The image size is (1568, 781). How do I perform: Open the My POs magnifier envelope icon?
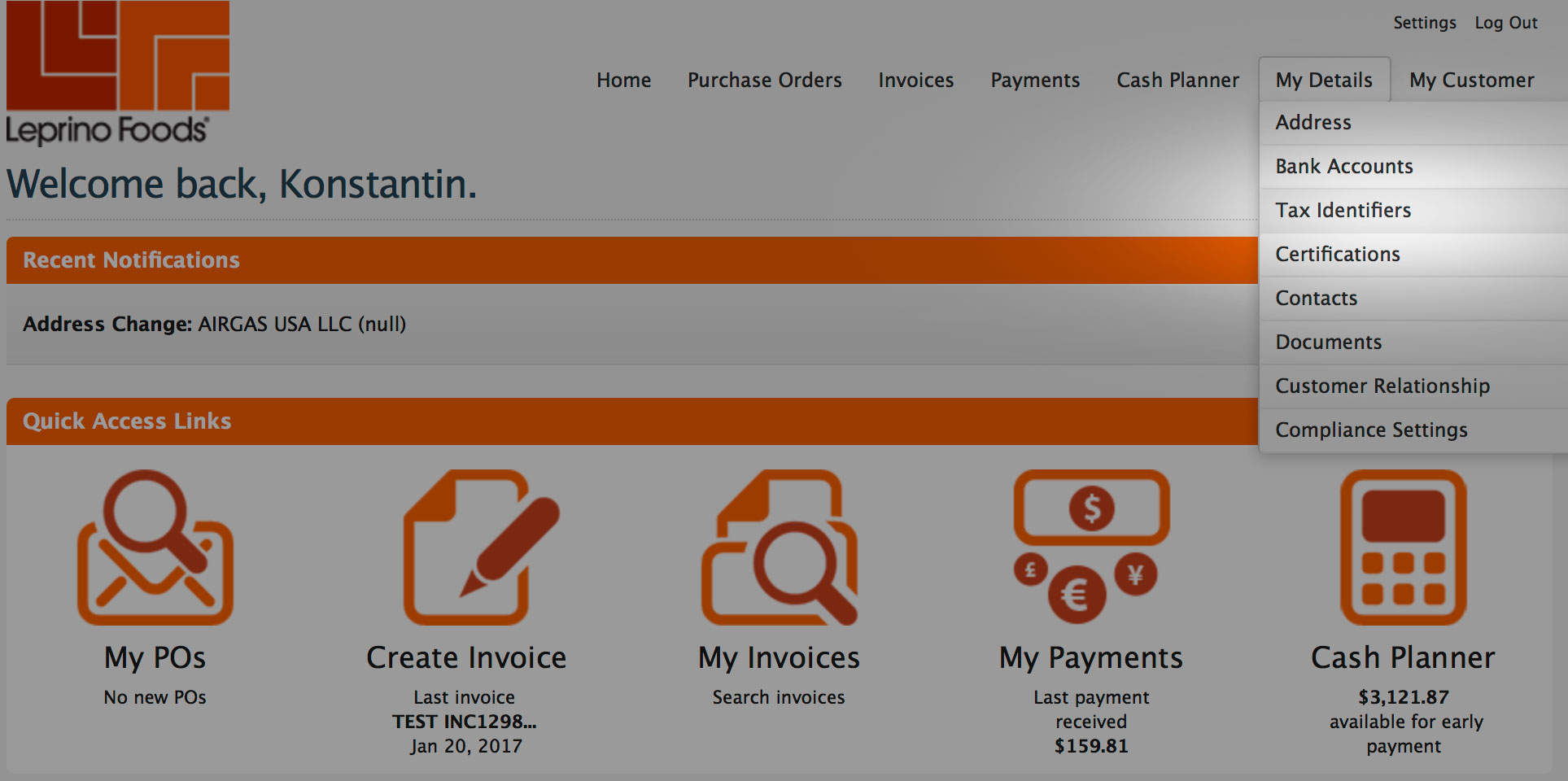pos(155,548)
